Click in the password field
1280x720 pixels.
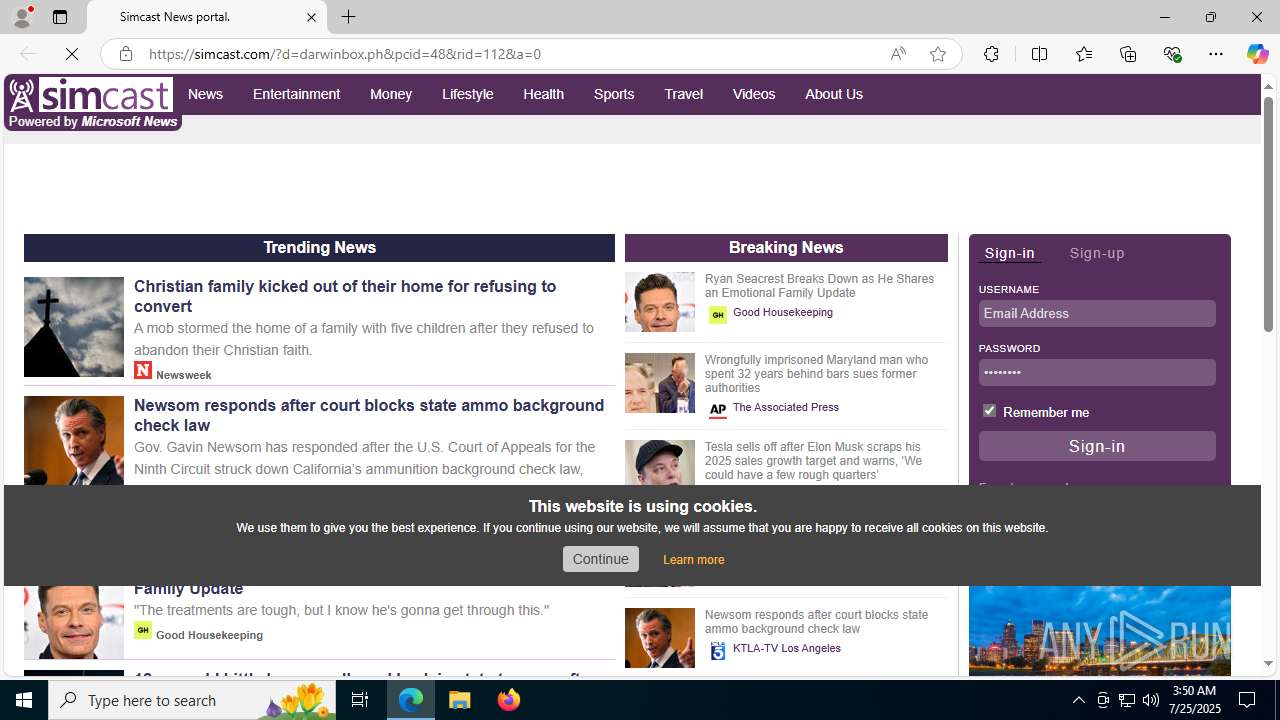click(x=1097, y=372)
